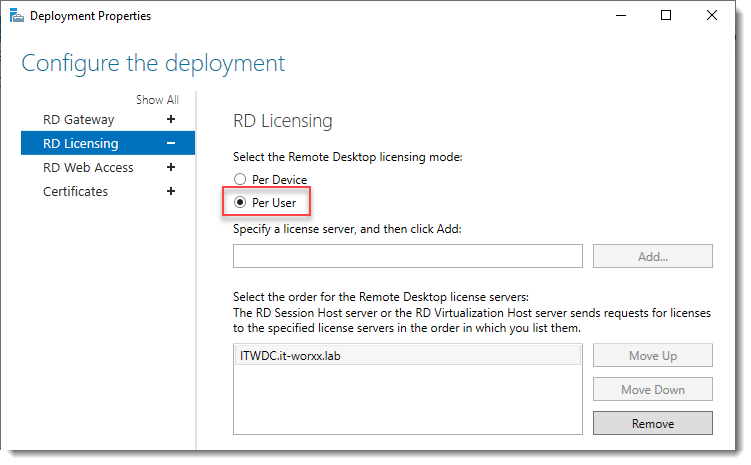Expand the RD Web Access plus sign
The height and width of the screenshot is (465, 751).
tap(171, 167)
